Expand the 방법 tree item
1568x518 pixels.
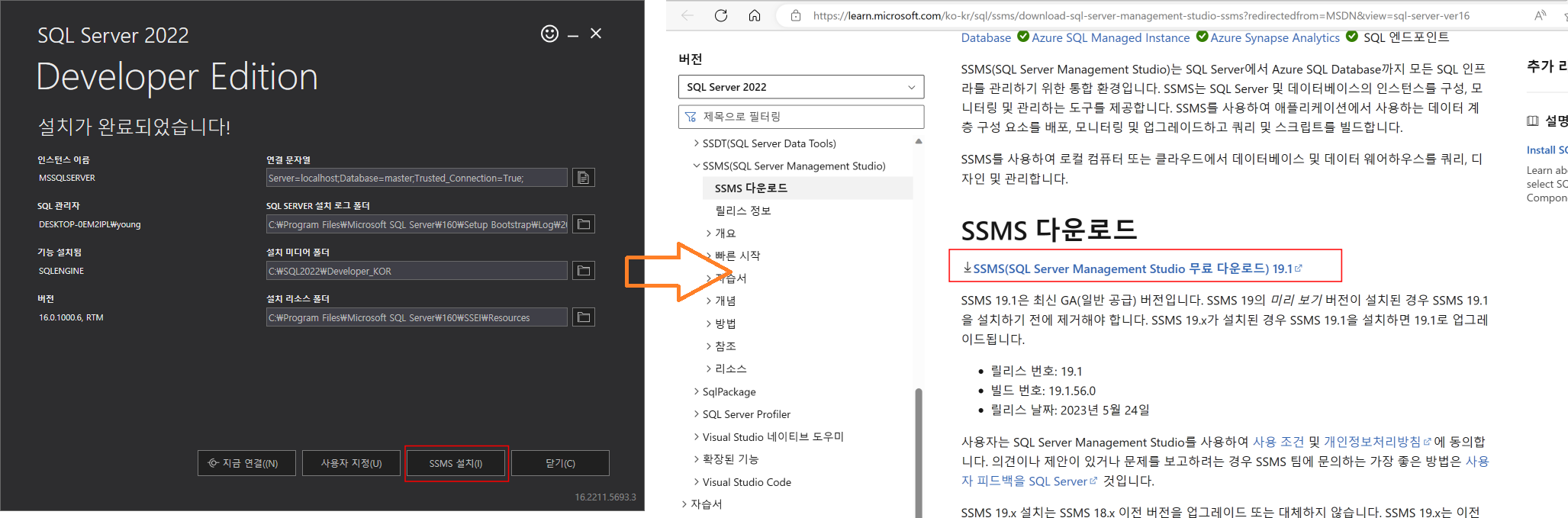pyautogui.click(x=709, y=323)
